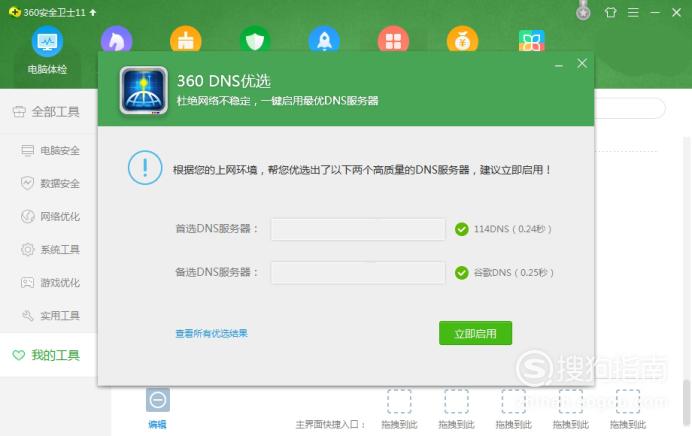Image resolution: width=692 pixels, height=436 pixels.
Task: Click the 谷歌DNS (0.25秒) result text
Action: click(513, 273)
